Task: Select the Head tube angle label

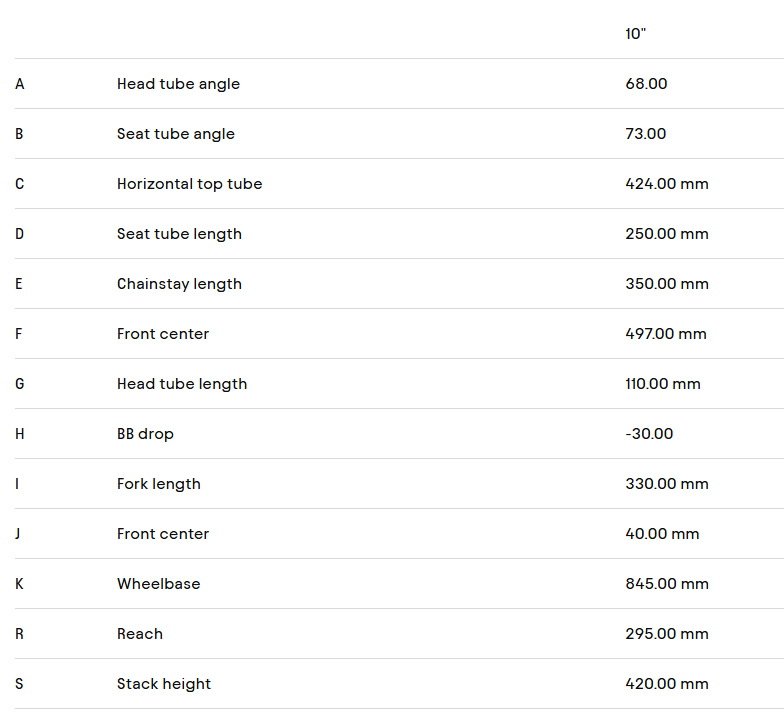Action: pos(178,84)
